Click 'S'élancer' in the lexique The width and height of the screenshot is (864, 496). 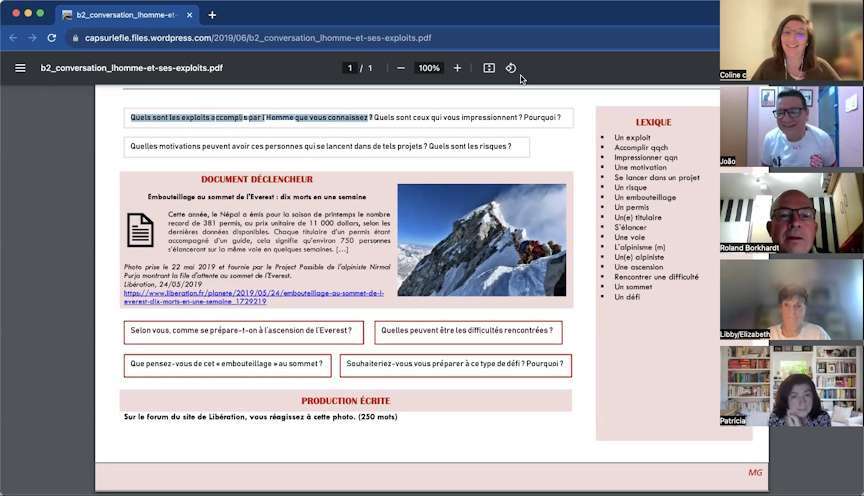[x=630, y=227]
